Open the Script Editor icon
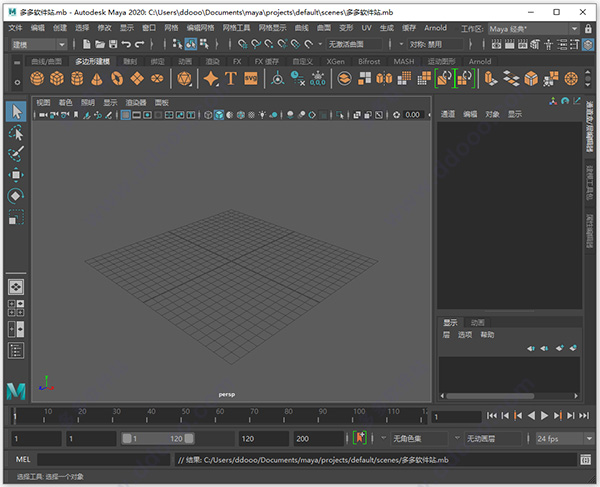600x487 pixels. tap(586, 459)
